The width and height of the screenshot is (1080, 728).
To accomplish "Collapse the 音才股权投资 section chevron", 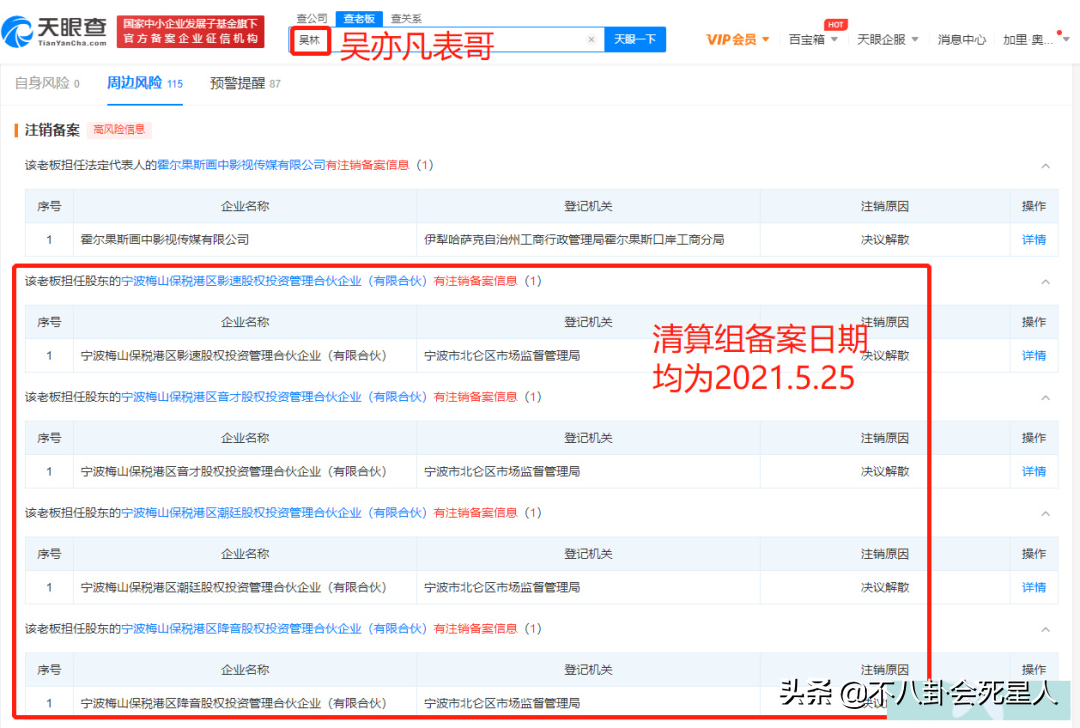I will point(1045,398).
